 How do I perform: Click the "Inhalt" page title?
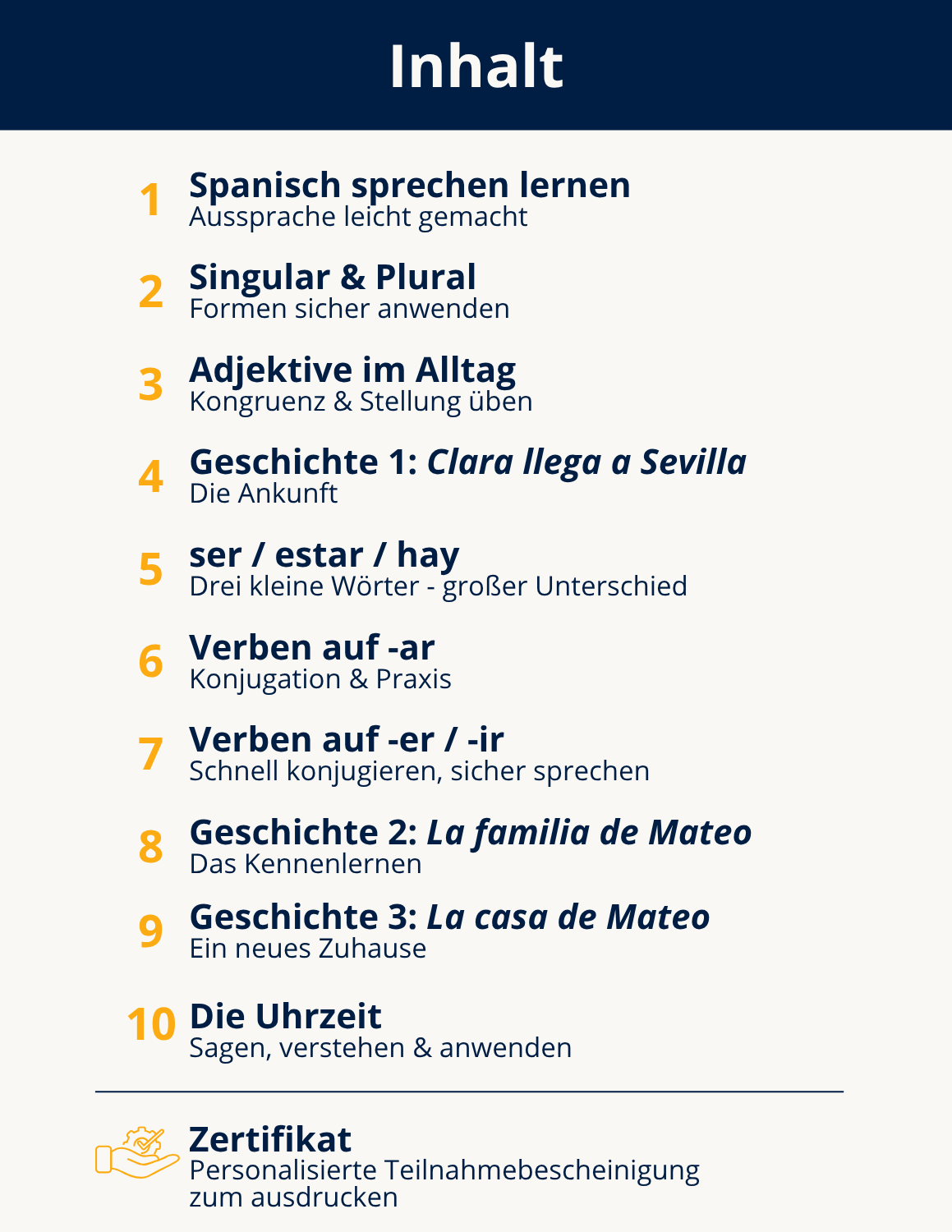476,66
